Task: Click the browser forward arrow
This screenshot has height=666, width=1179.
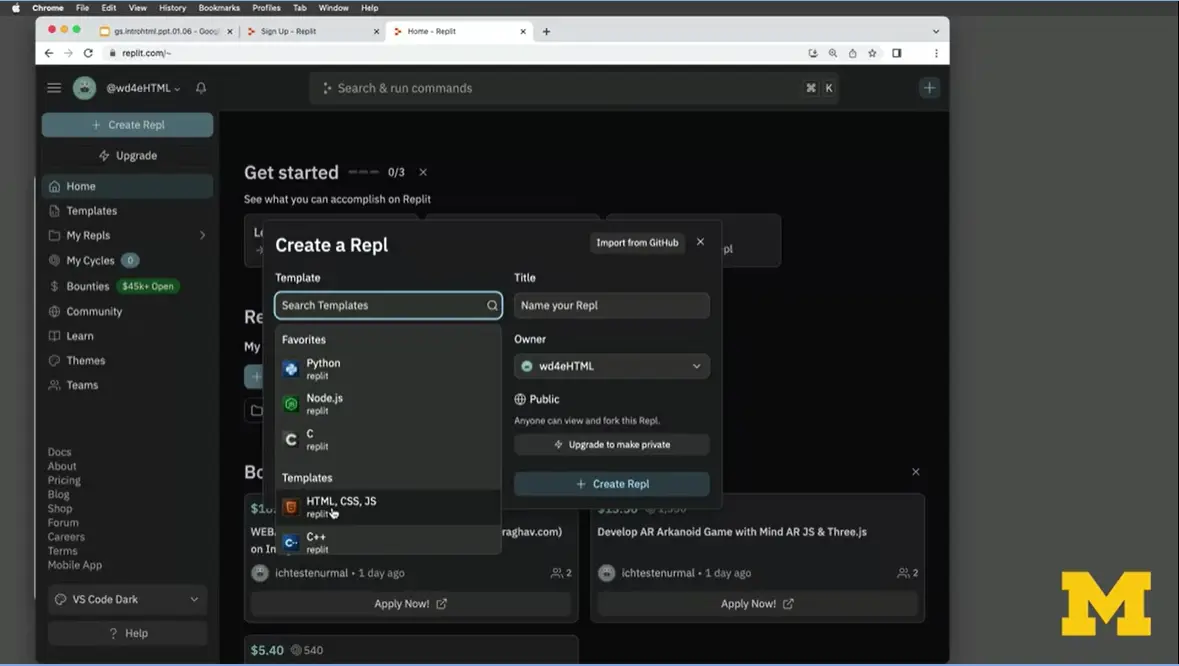Action: coord(68,53)
